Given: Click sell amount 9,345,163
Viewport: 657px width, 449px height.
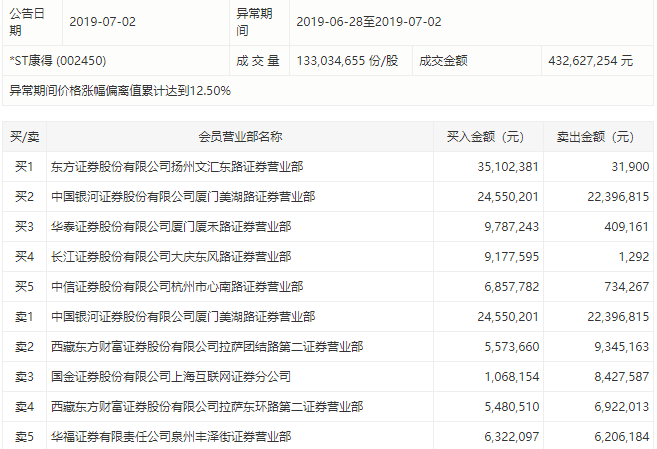Looking at the screenshot, I should [x=622, y=347].
